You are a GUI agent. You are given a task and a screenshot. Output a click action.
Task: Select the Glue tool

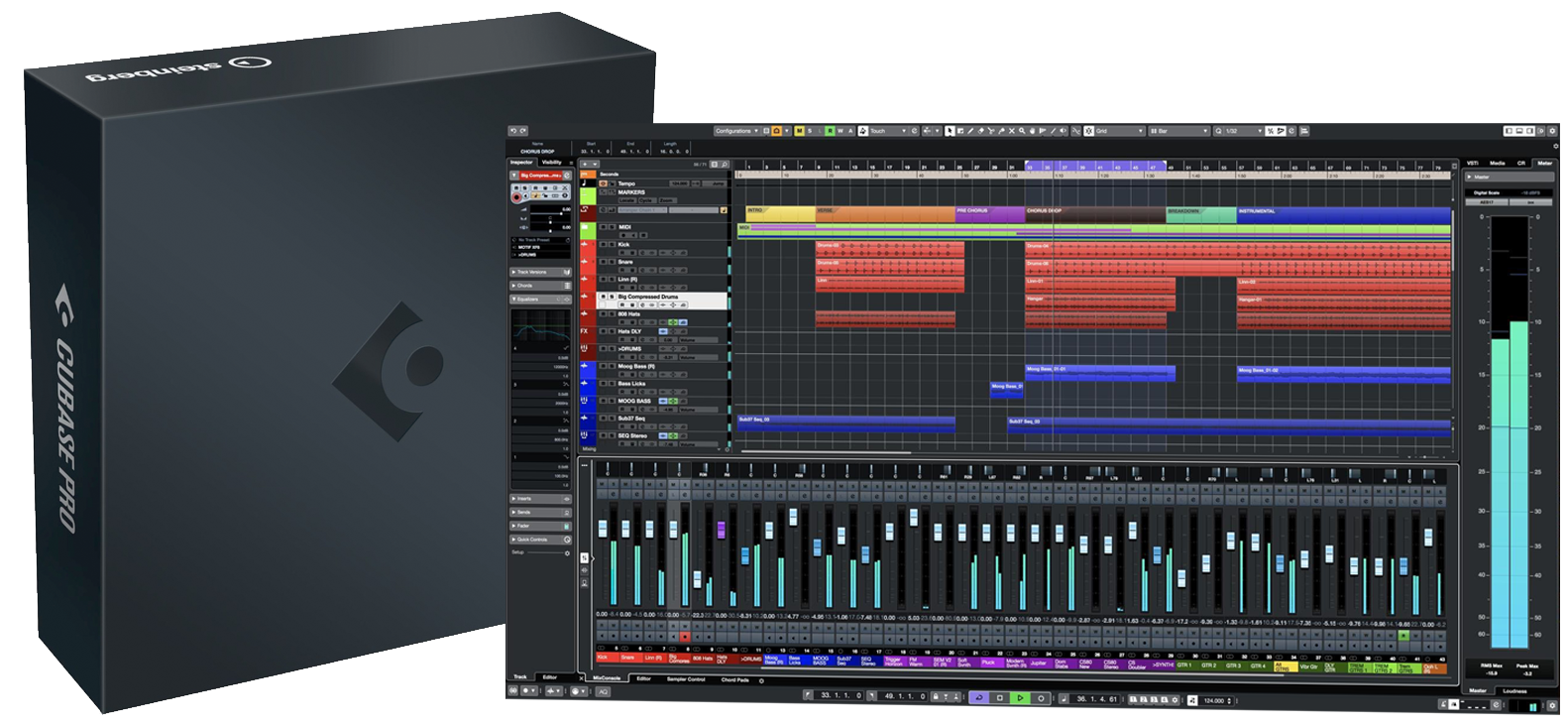click(1001, 131)
